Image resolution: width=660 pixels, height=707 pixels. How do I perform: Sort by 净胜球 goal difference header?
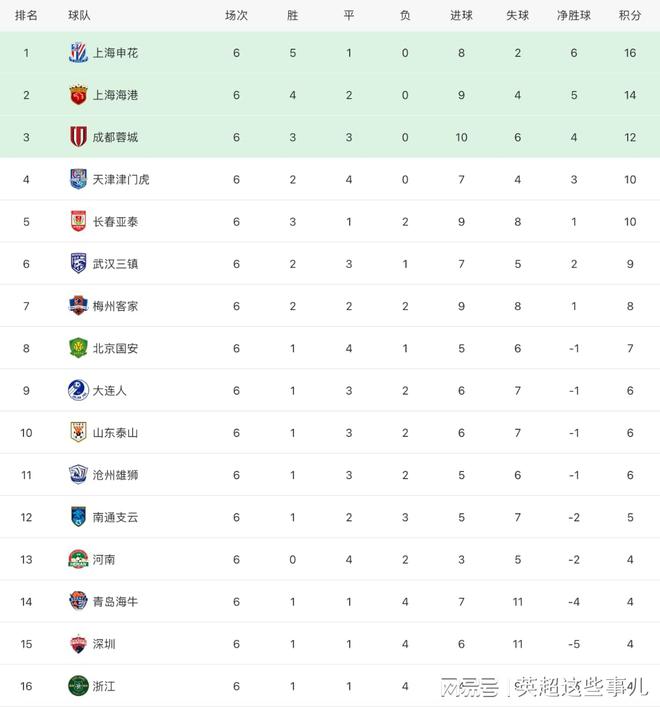pos(573,16)
